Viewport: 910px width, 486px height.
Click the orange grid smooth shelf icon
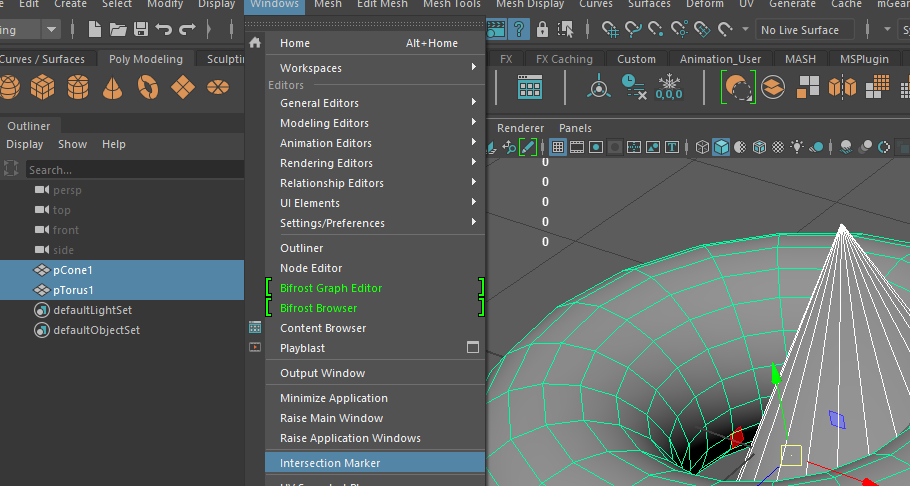click(877, 87)
